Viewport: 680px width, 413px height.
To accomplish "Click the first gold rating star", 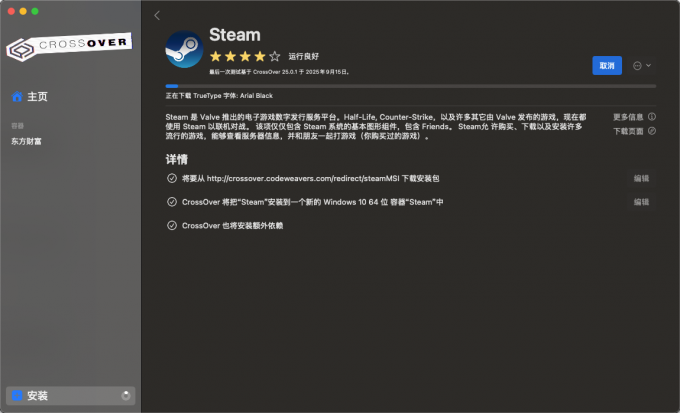I will (216, 56).
